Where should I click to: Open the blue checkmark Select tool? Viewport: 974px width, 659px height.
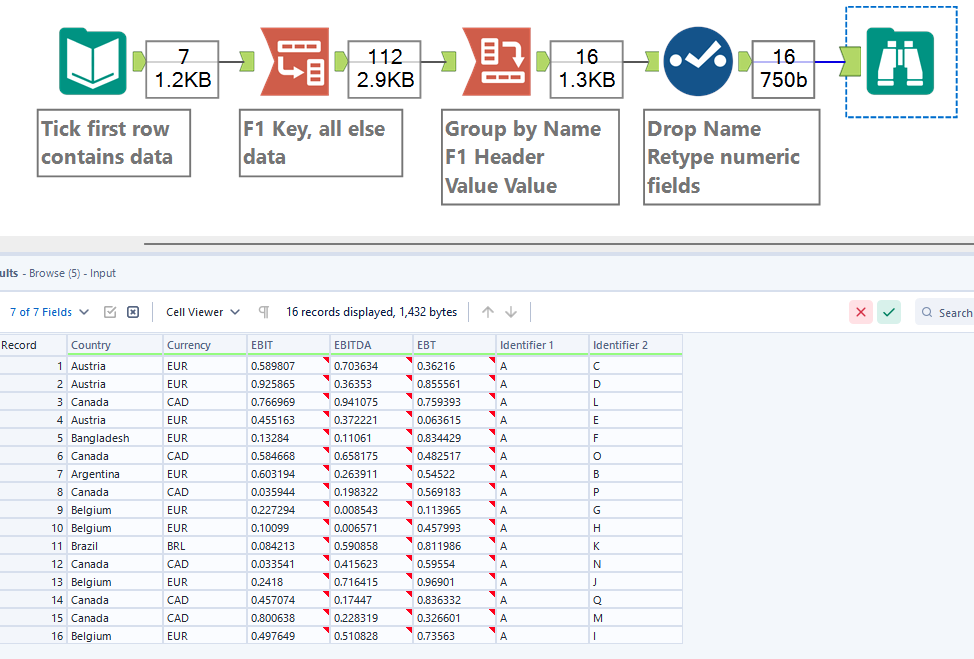698,61
